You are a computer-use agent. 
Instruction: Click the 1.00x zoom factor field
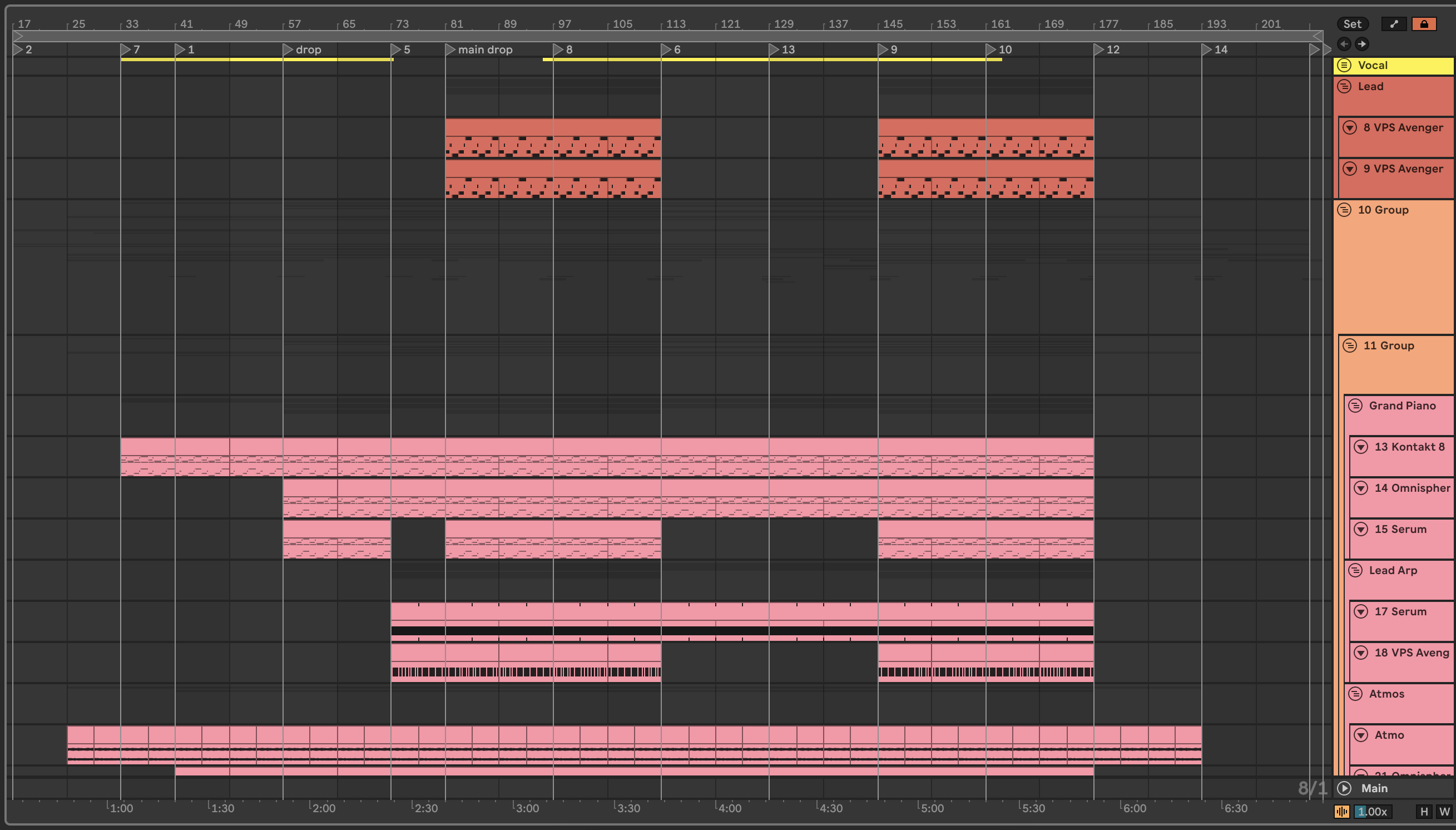[x=1373, y=812]
